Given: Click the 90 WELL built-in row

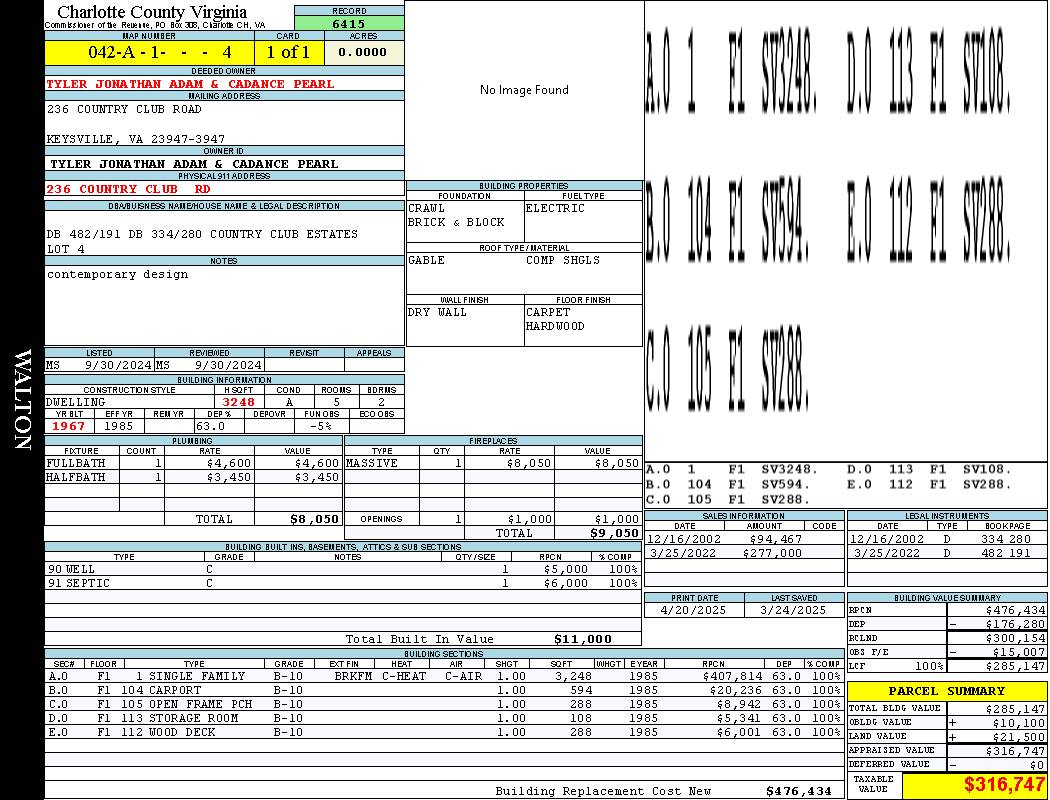Looking at the screenshot, I should 343,570.
